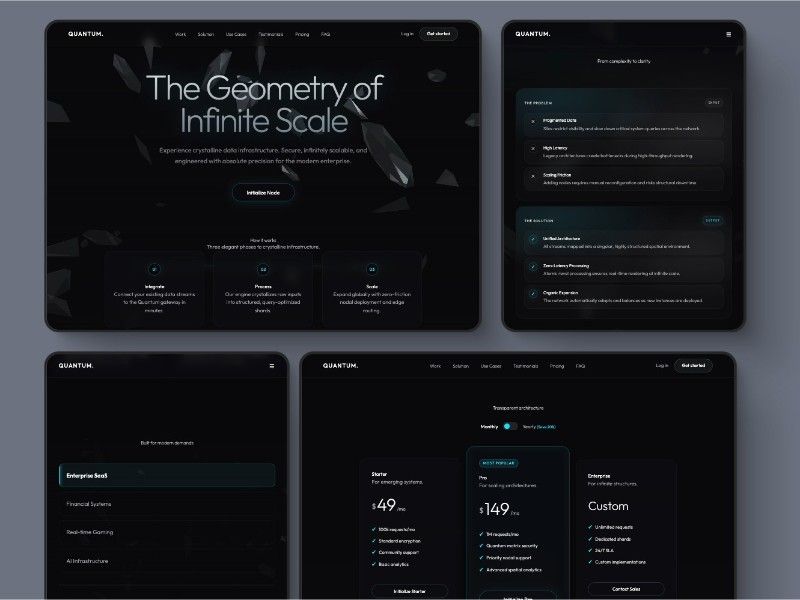Click checkmark next to Basic analytics

374,564
